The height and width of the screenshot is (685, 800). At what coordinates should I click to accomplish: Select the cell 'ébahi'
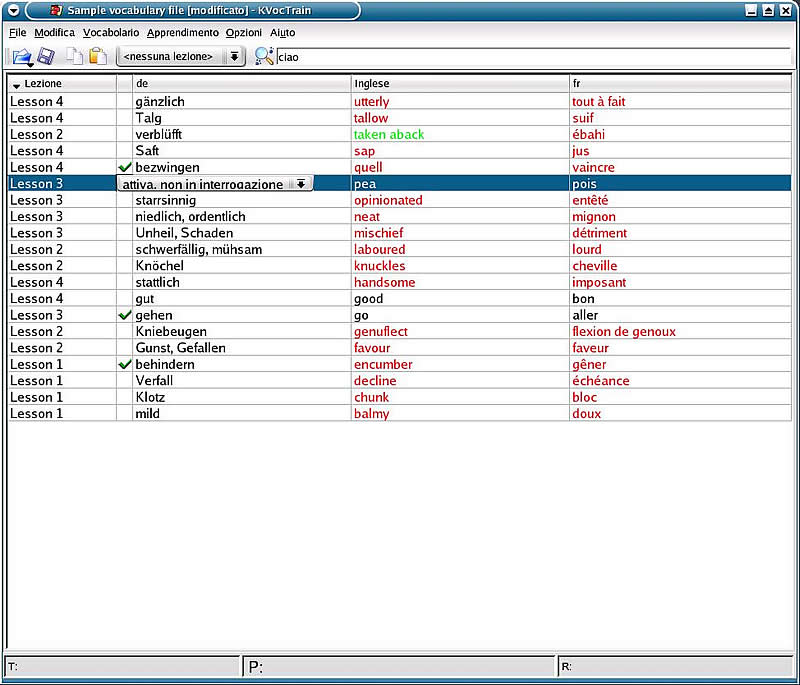pos(680,134)
